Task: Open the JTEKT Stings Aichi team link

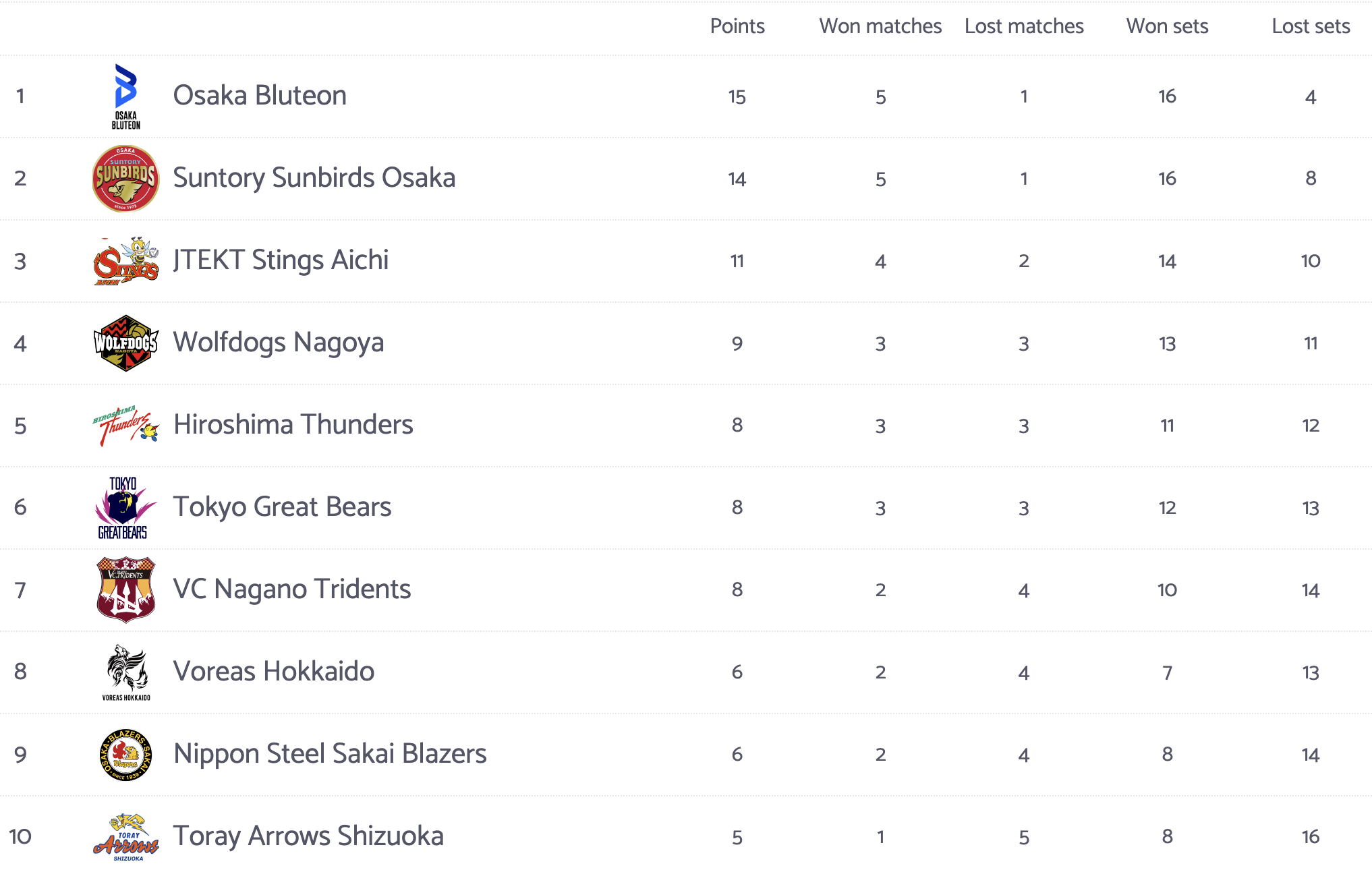Action: (281, 260)
